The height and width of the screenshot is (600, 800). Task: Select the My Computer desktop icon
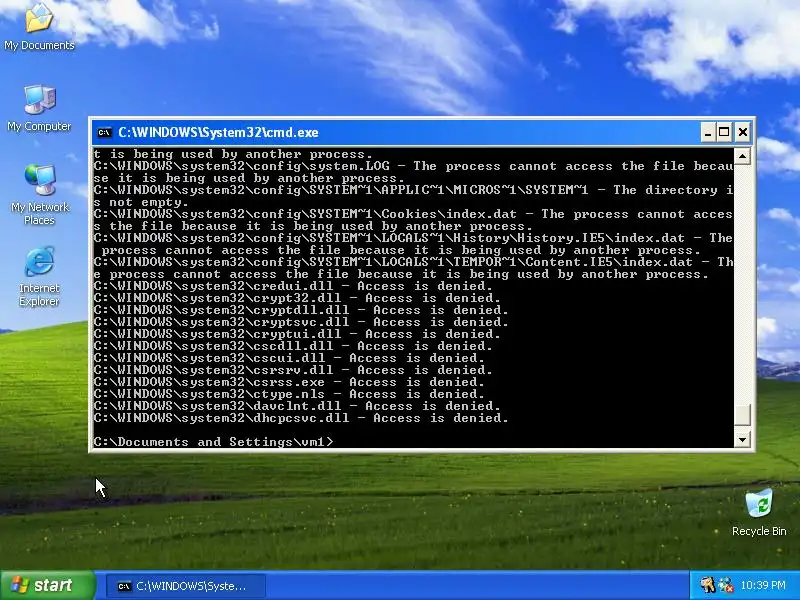pos(39,108)
